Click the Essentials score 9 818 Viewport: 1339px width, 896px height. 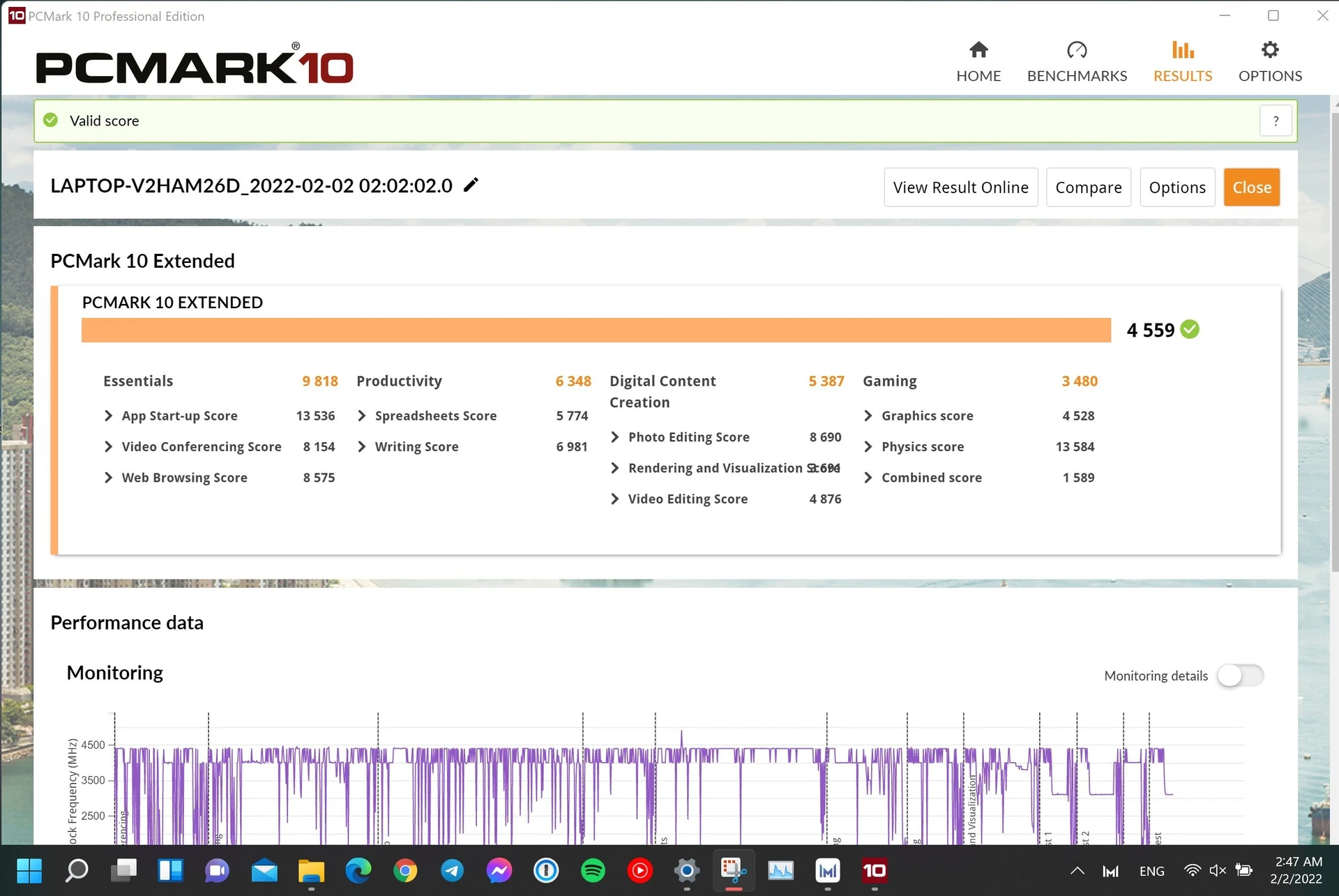pyautogui.click(x=320, y=381)
